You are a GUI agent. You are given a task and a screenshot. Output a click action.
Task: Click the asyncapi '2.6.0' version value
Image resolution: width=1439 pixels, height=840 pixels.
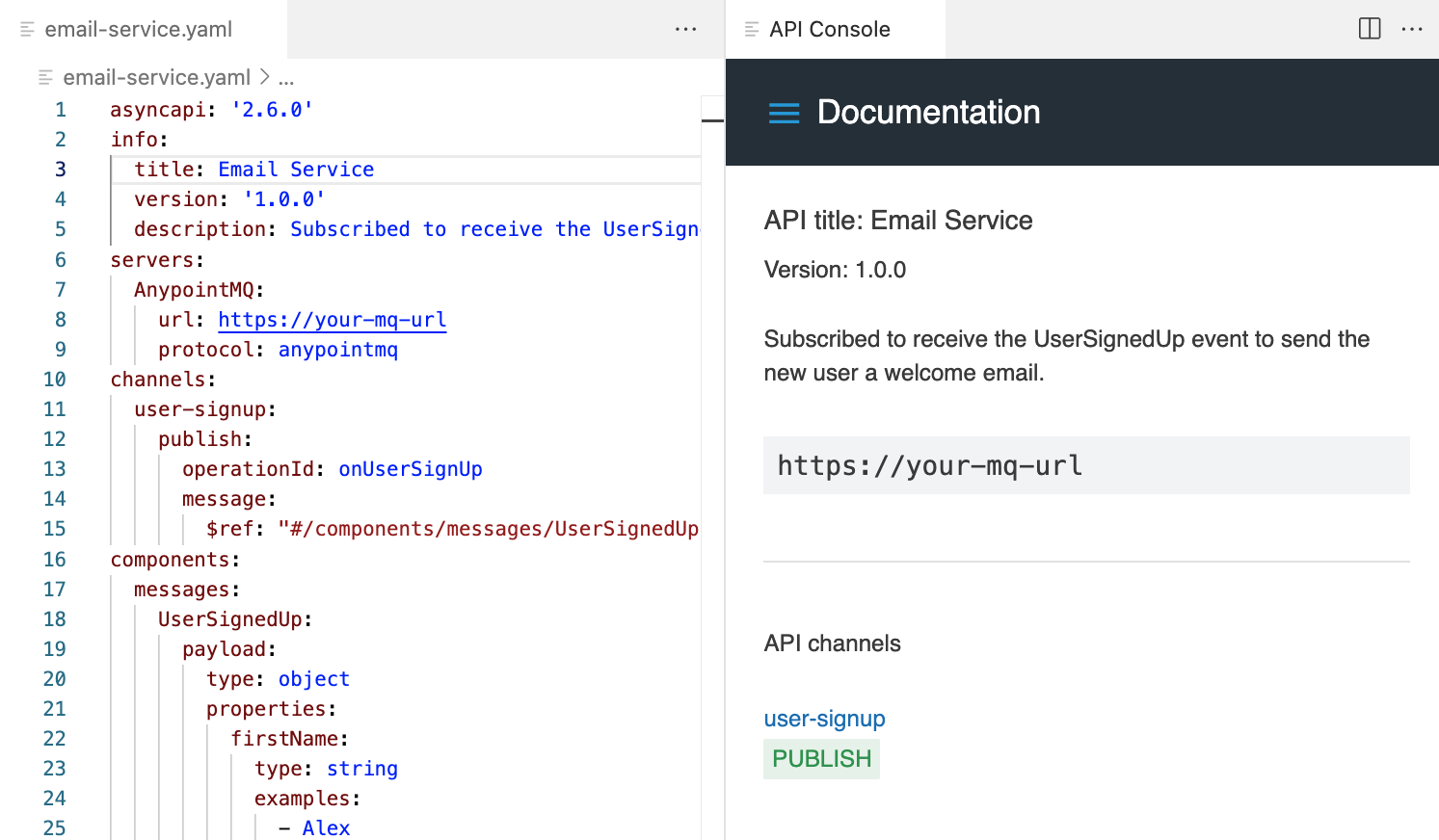click(272, 110)
